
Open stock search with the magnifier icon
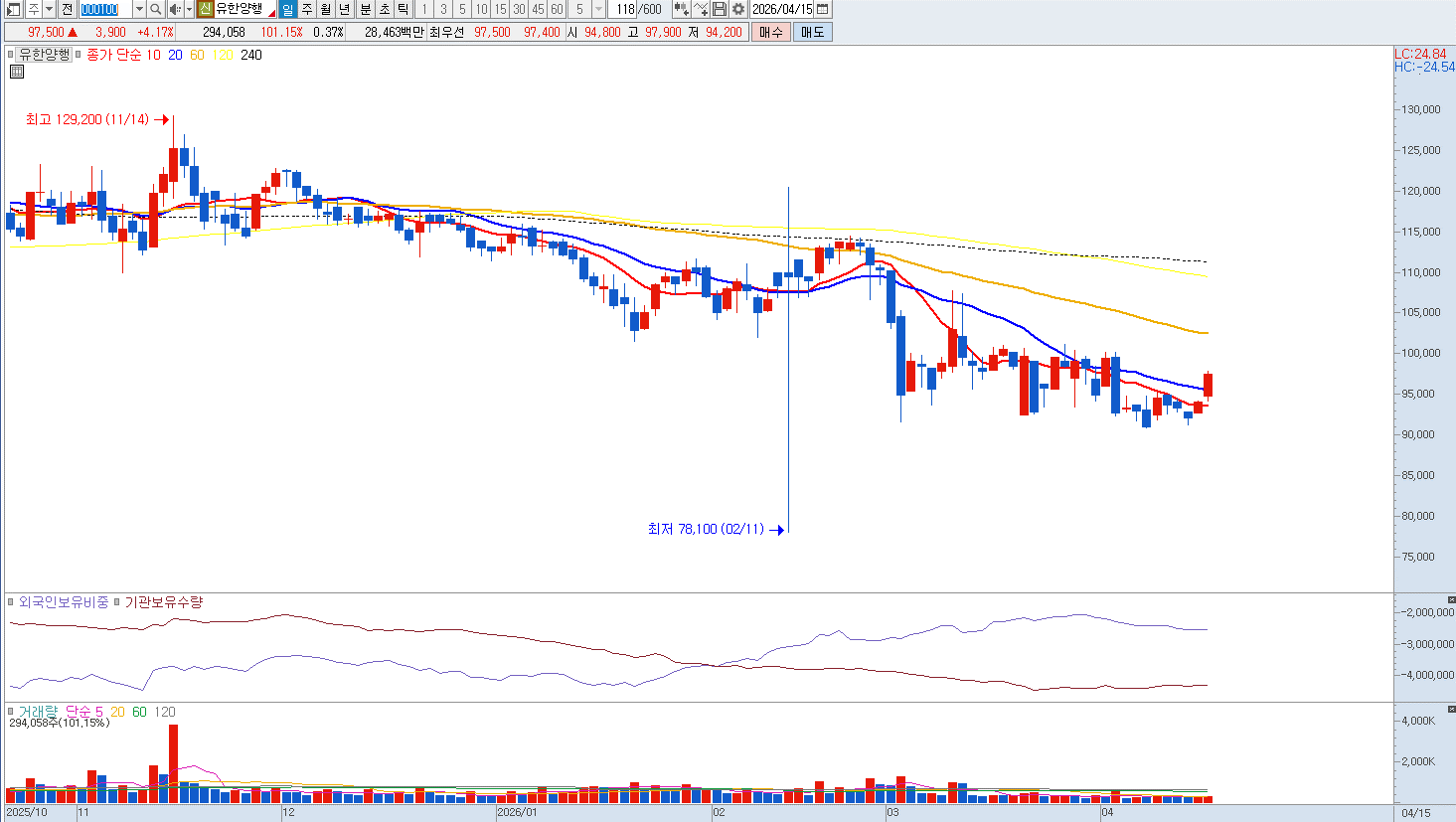156,9
